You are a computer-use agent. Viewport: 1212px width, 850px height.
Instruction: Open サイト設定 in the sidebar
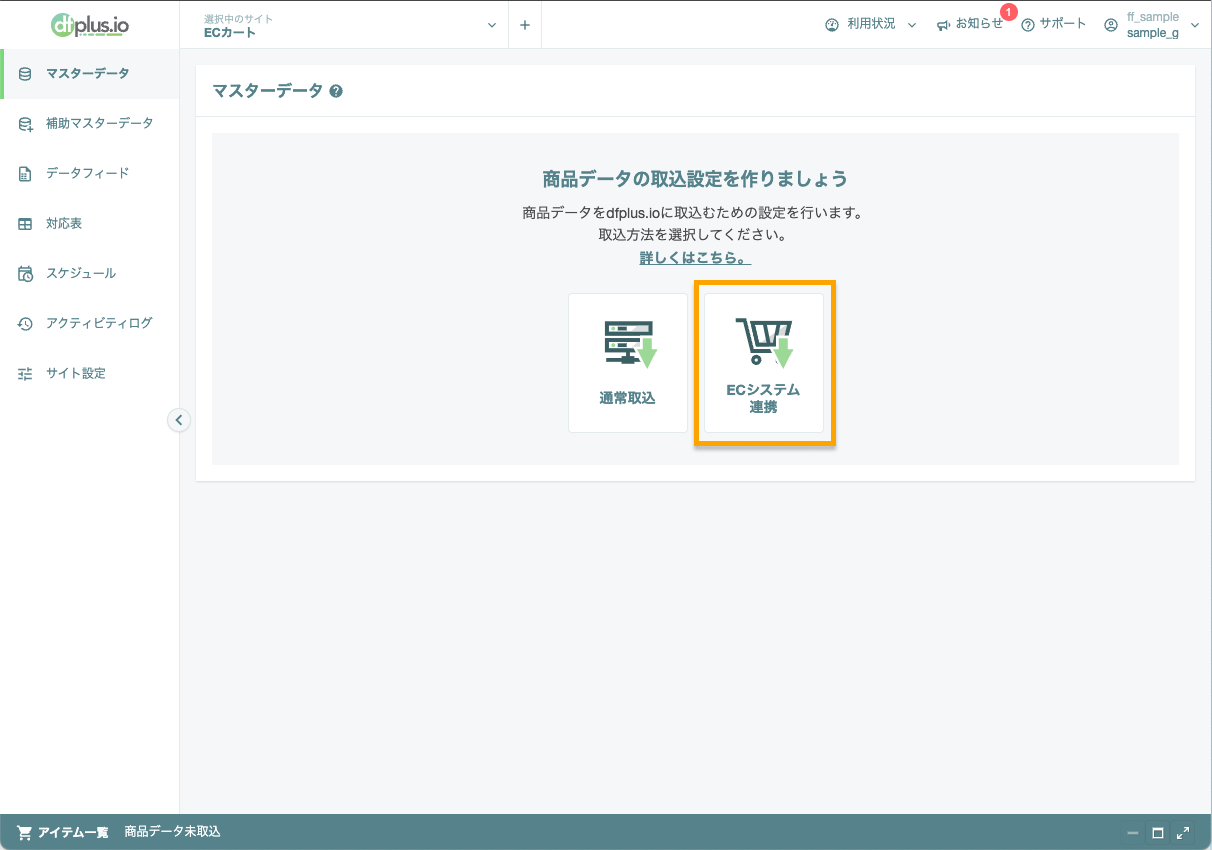[89, 373]
